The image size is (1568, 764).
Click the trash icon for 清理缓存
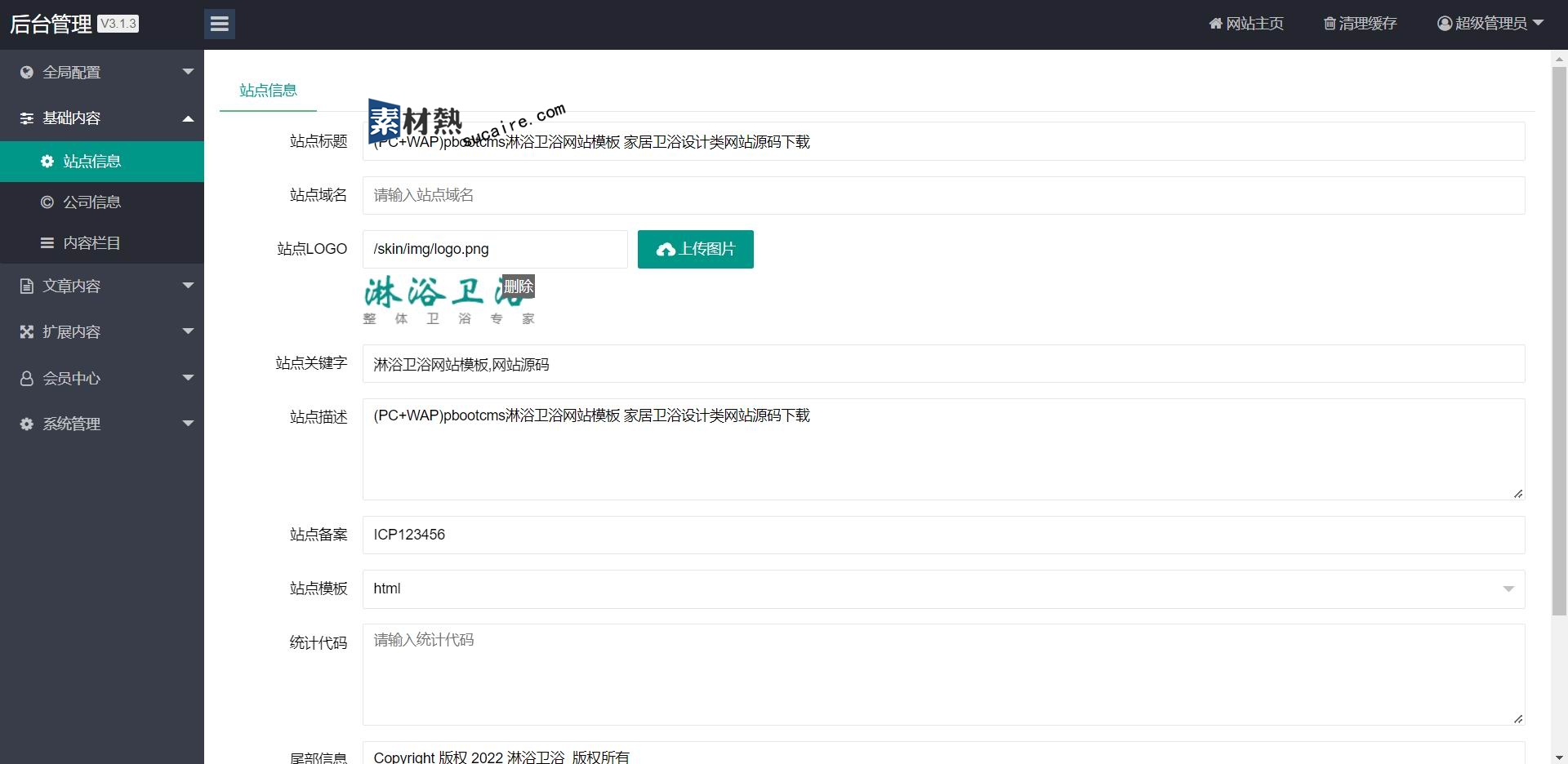click(x=1330, y=24)
